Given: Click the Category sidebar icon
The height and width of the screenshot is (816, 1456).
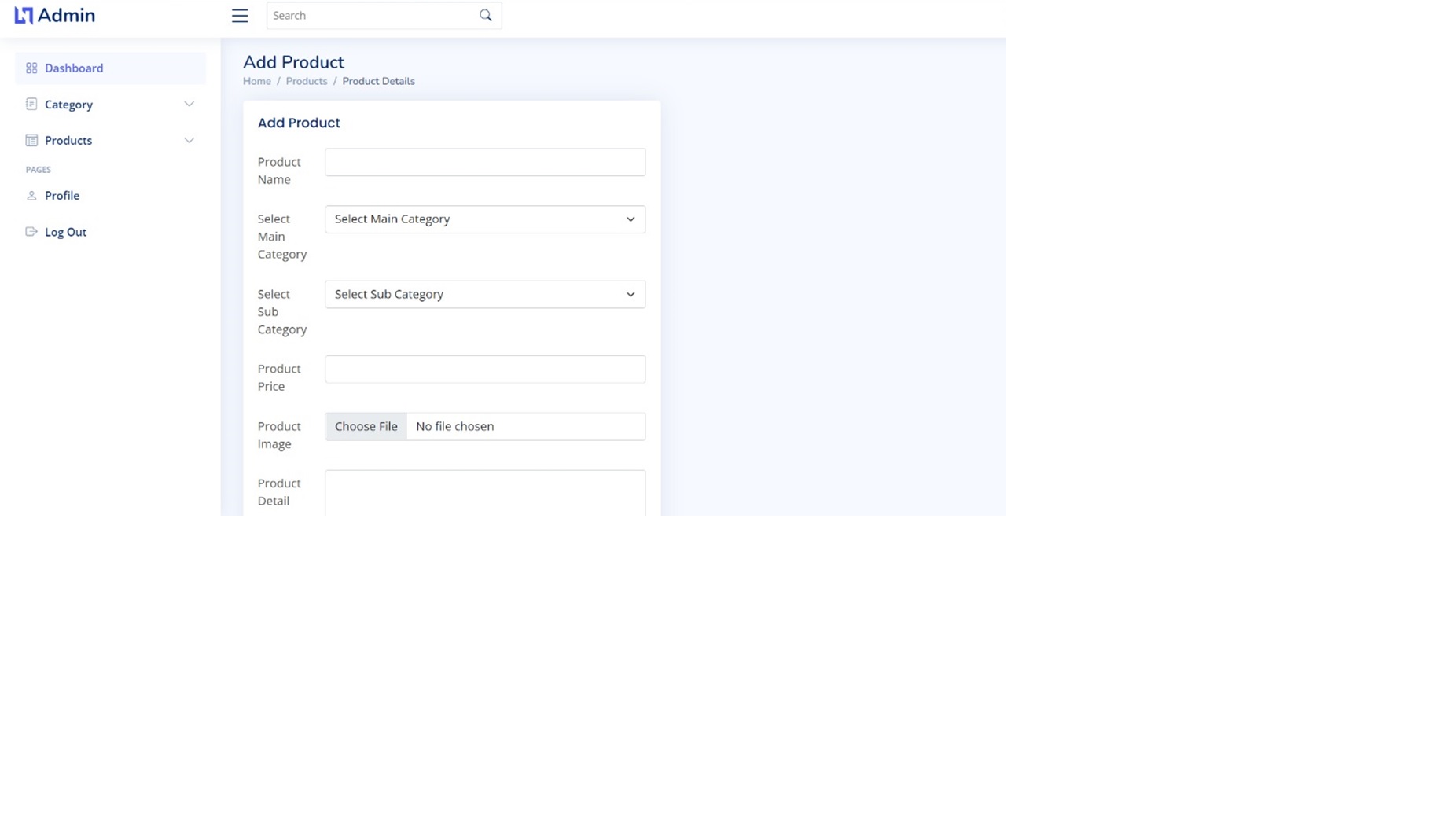Looking at the screenshot, I should 31,105.
